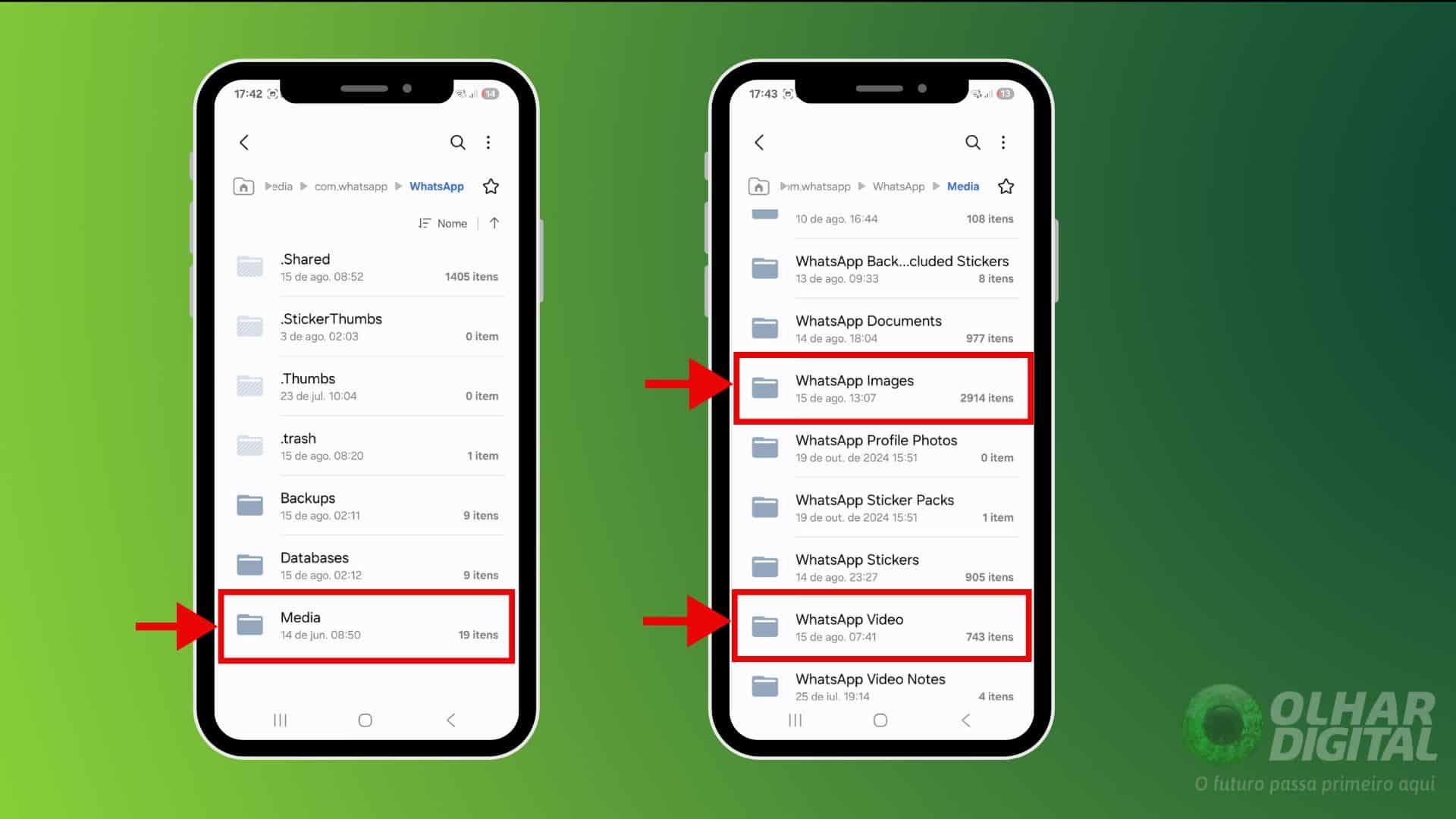The height and width of the screenshot is (819, 1456).
Task: Open the .Thumbs folder
Action: (367, 387)
